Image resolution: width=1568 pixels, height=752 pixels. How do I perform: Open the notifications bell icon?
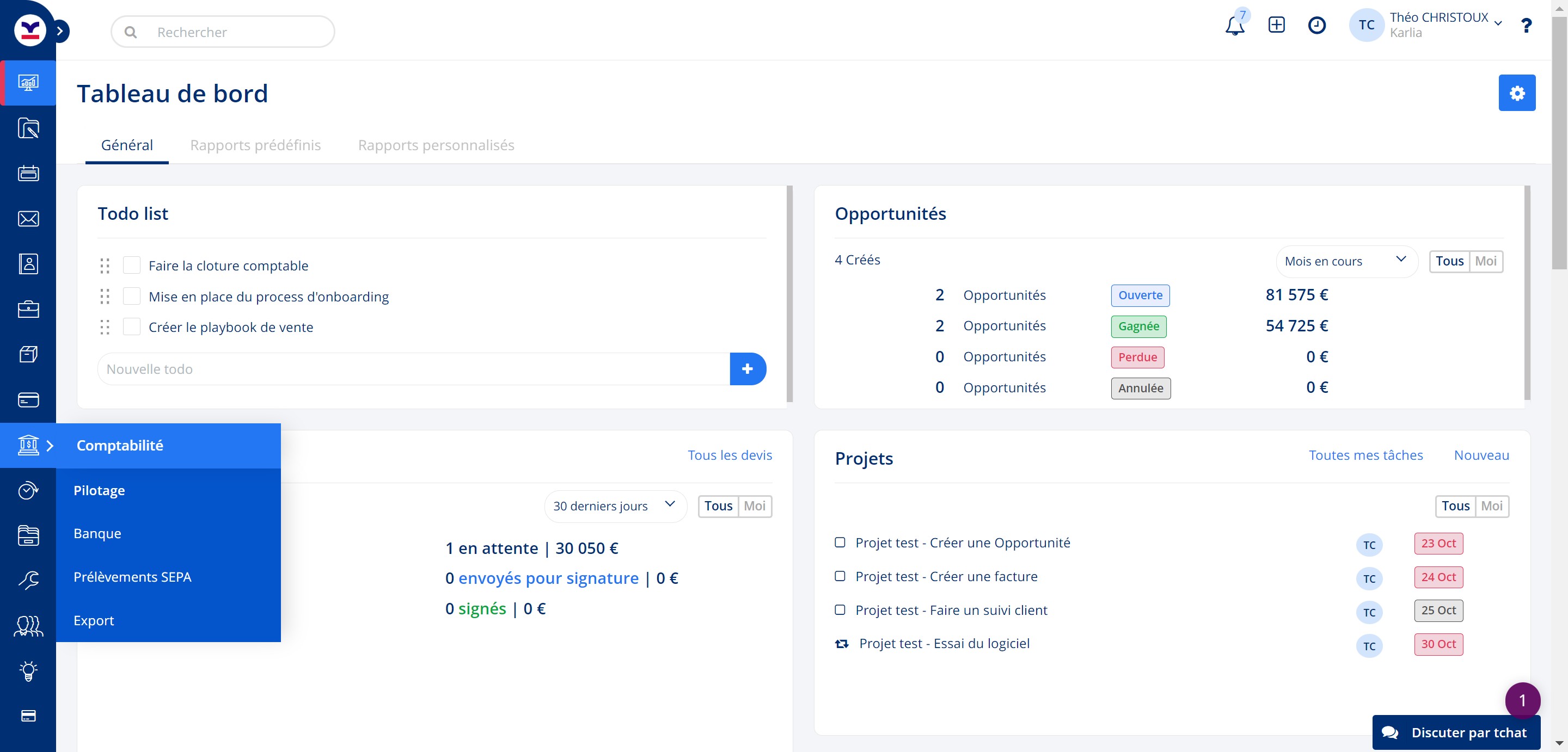point(1234,26)
